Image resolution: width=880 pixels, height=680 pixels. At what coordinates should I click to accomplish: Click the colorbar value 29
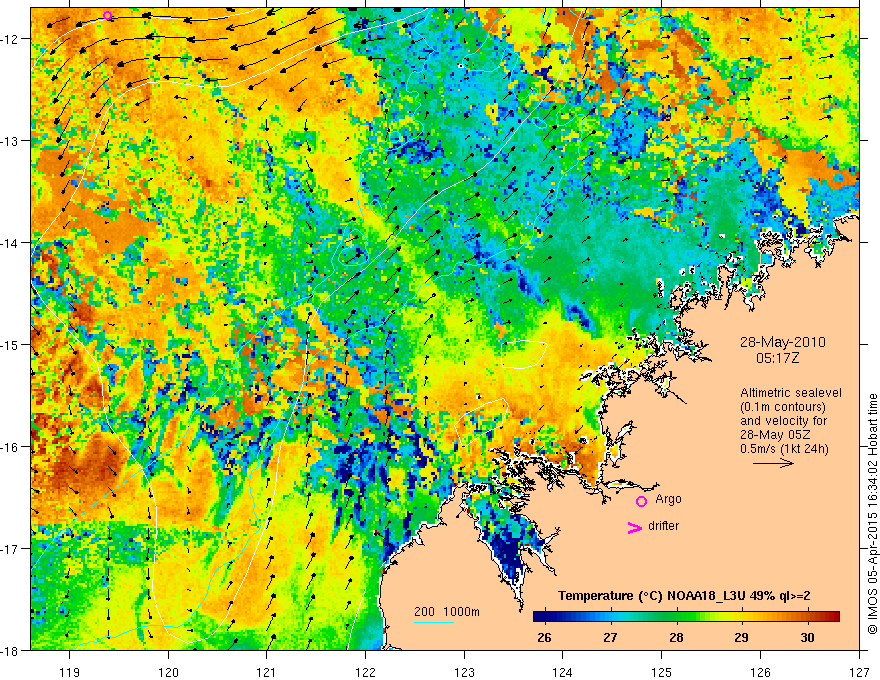click(741, 638)
